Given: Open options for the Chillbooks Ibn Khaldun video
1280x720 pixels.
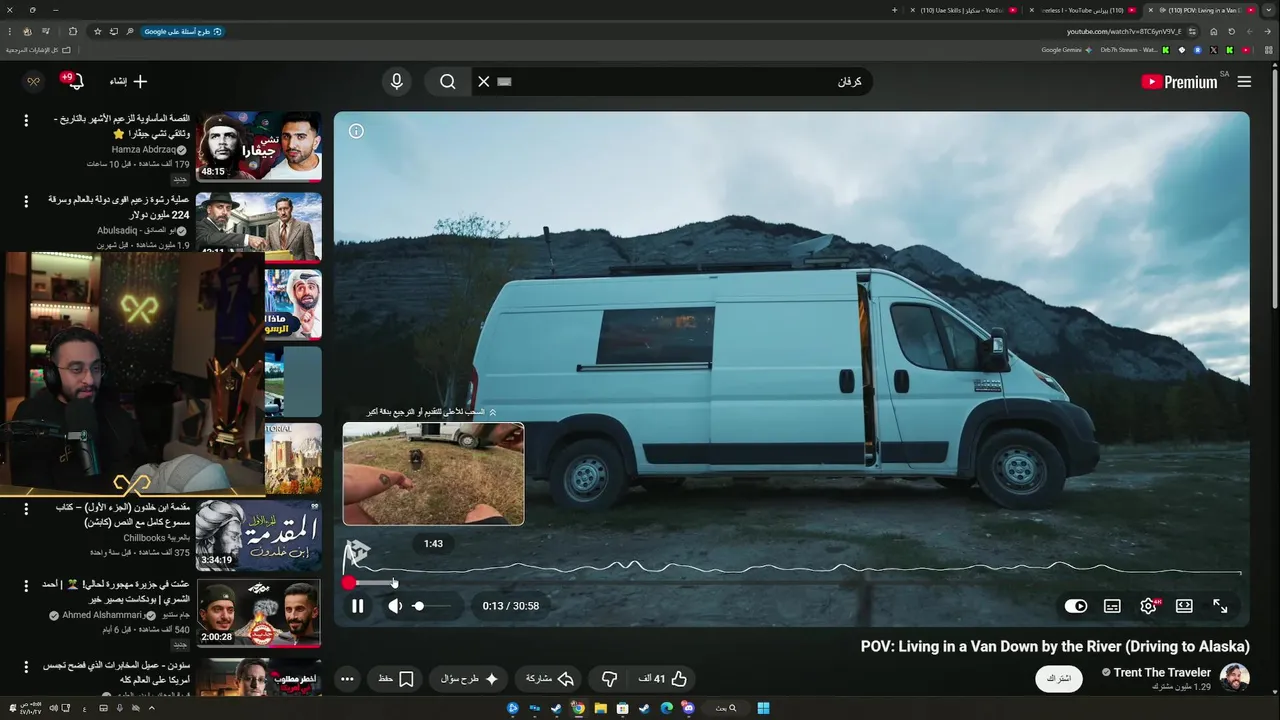Looking at the screenshot, I should point(27,509).
